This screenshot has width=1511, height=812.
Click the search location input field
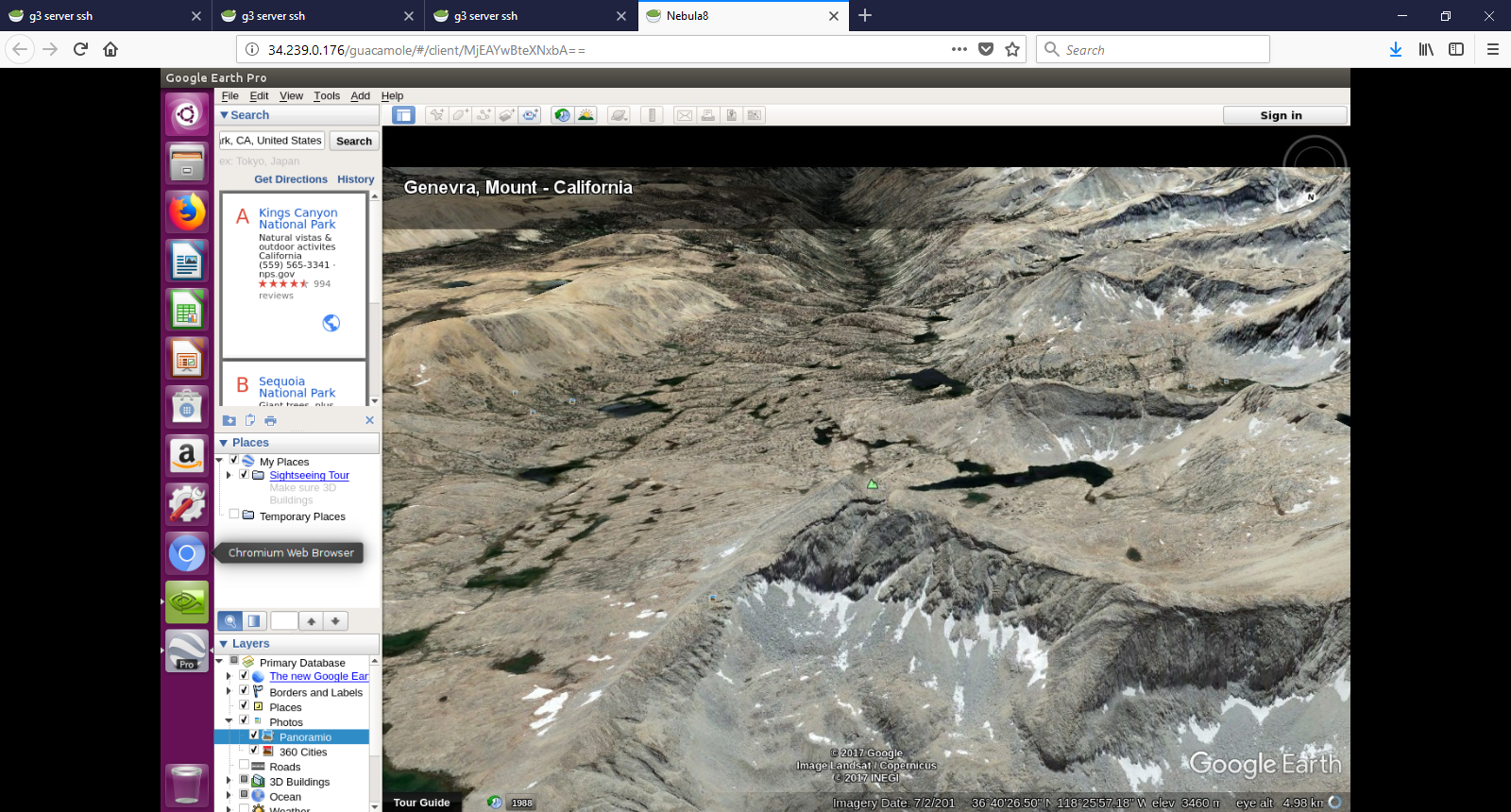272,141
